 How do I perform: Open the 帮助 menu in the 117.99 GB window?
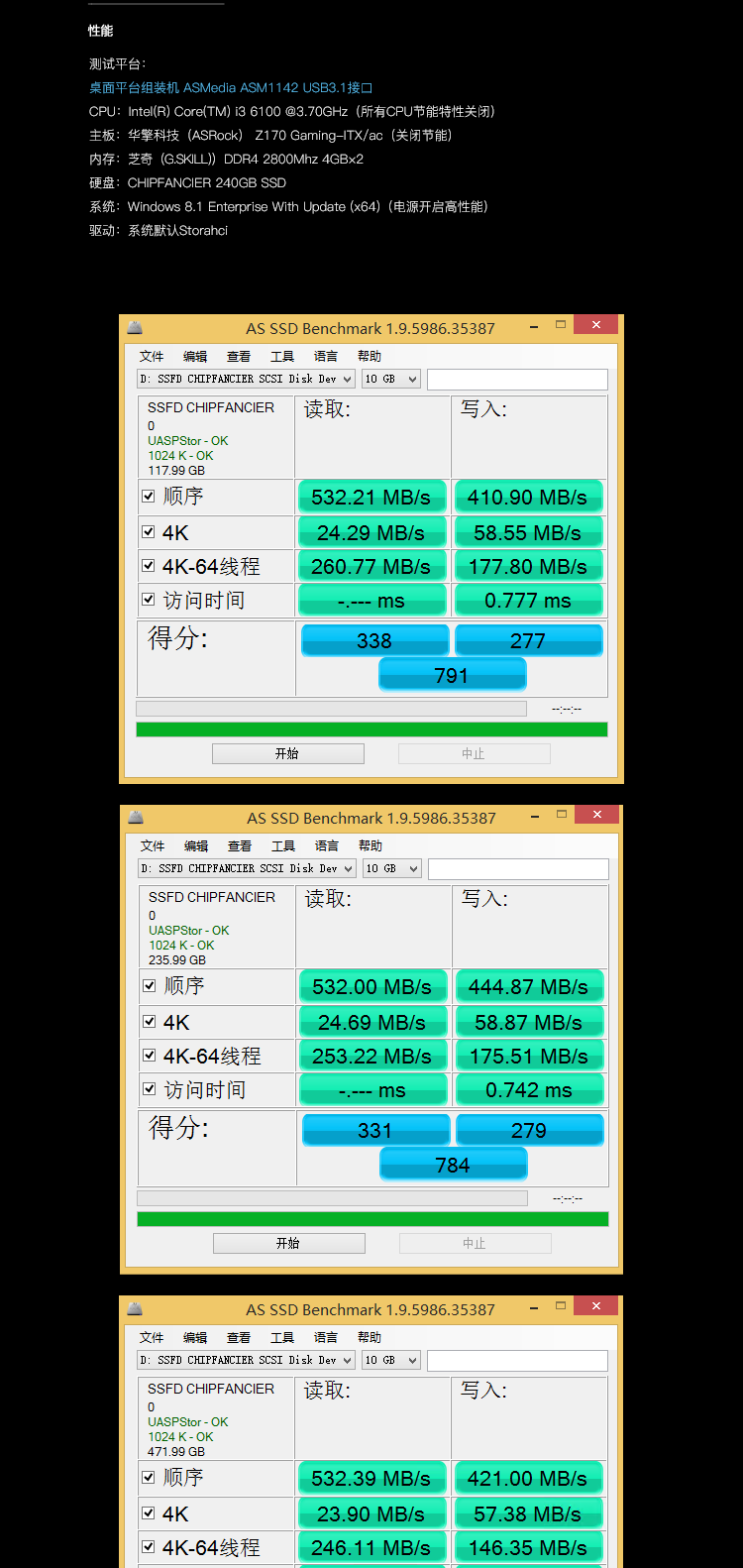tap(370, 356)
